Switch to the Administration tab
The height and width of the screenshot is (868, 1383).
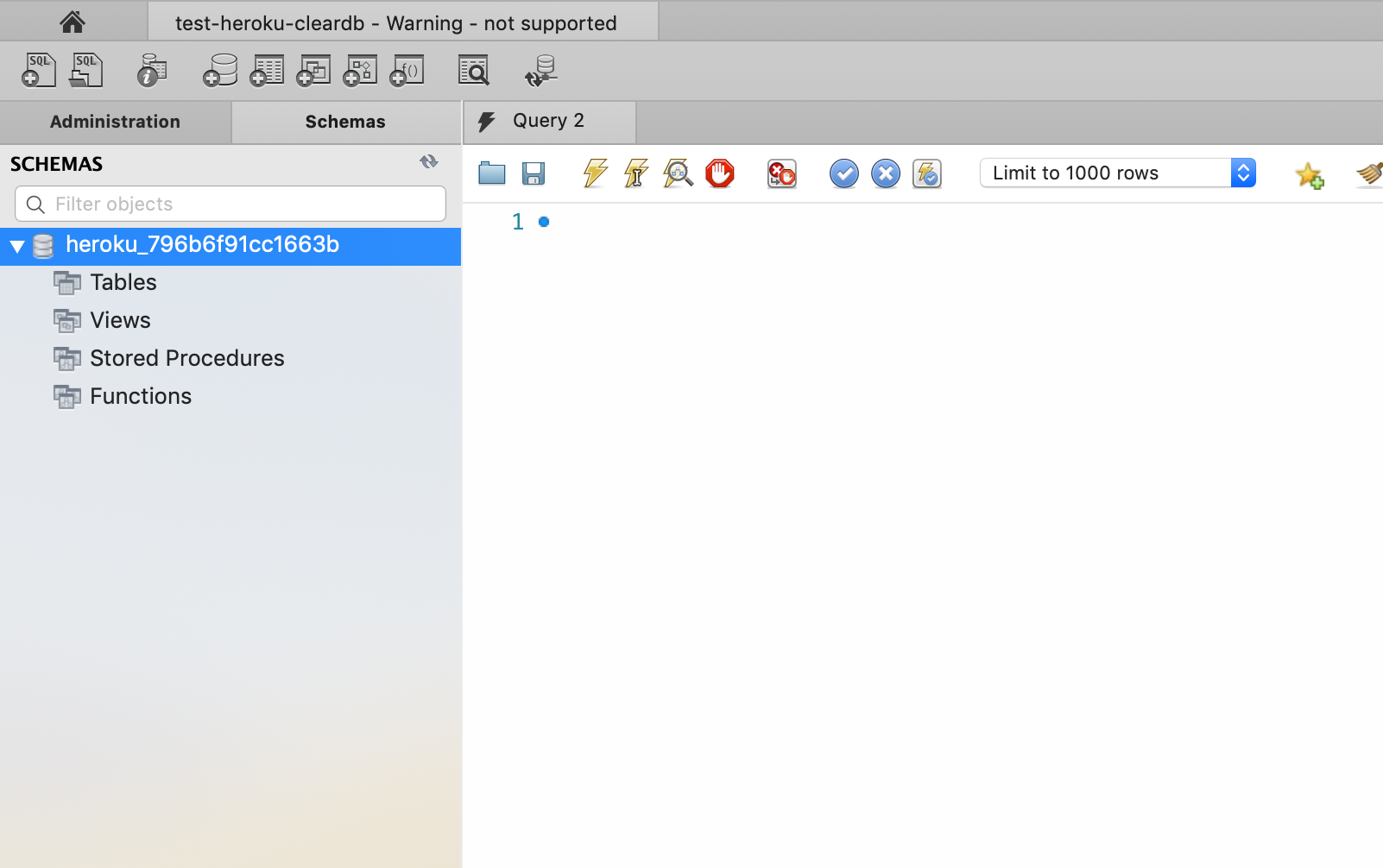[115, 122]
